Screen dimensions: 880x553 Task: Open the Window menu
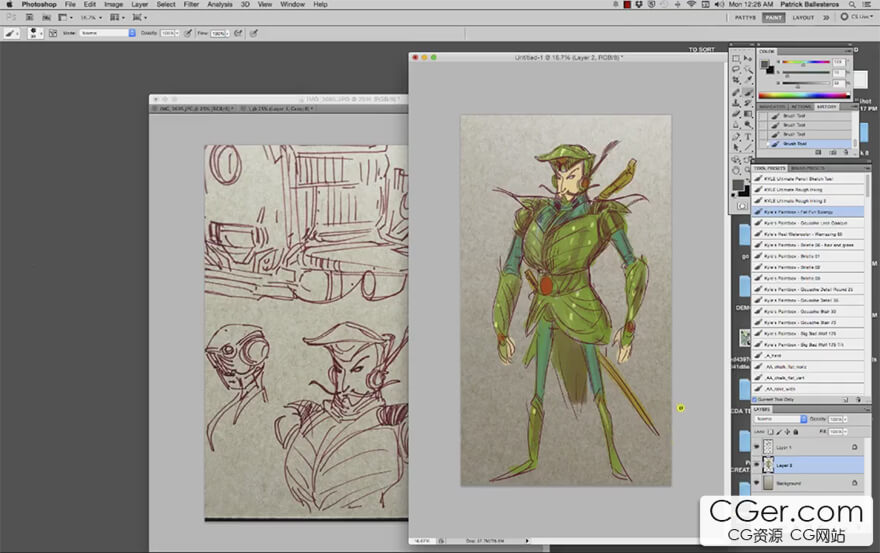[x=292, y=4]
